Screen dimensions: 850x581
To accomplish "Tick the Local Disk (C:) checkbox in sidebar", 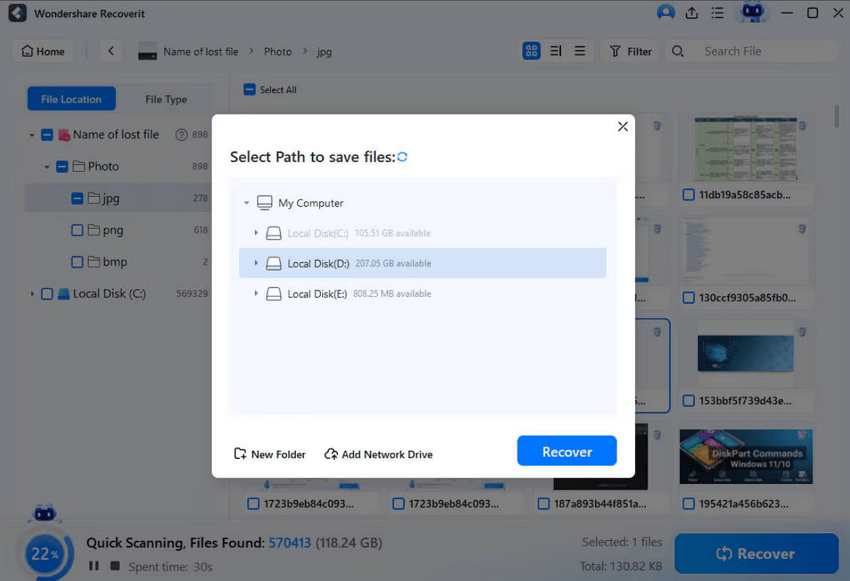I will [x=45, y=293].
